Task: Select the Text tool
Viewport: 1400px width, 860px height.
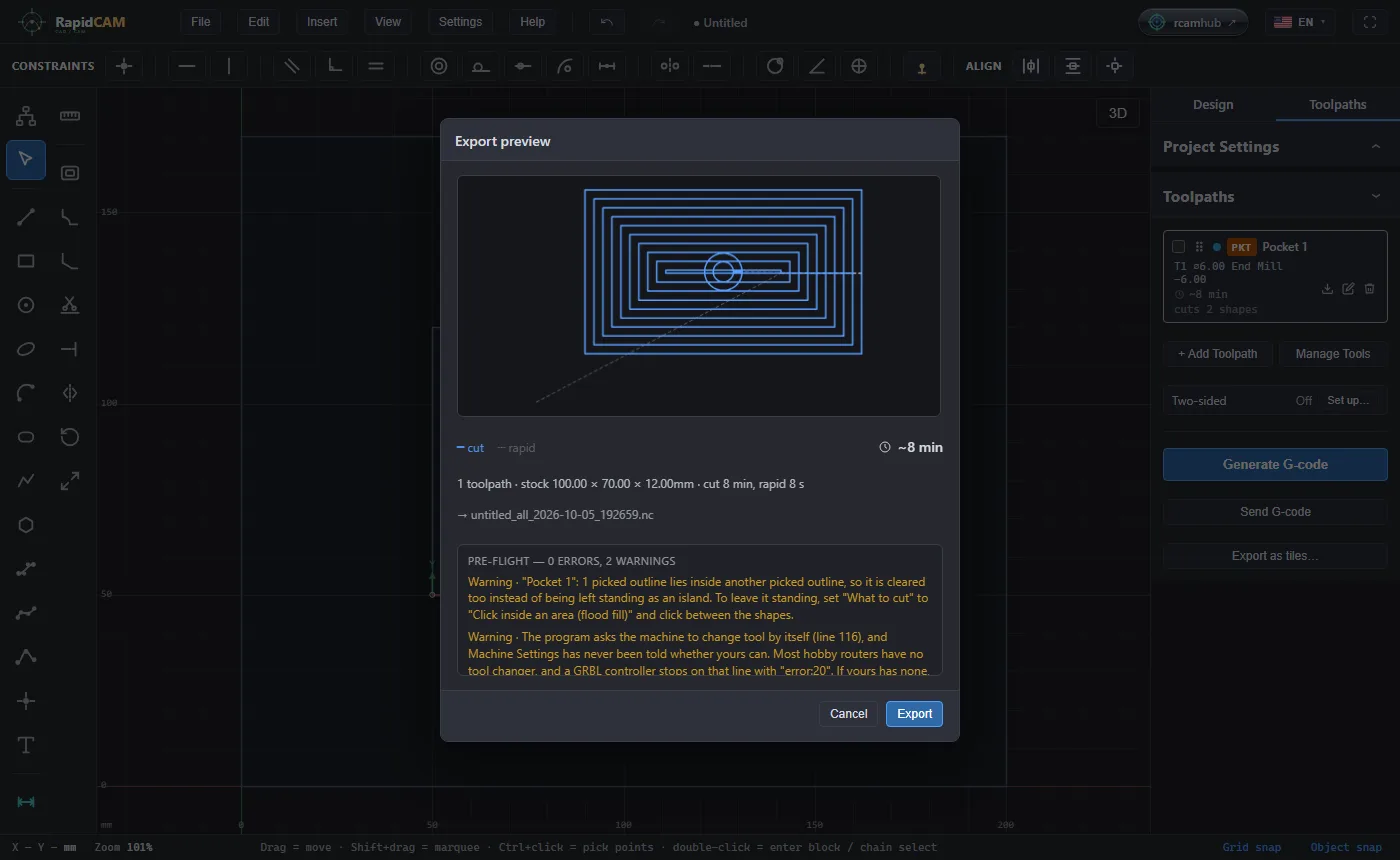Action: click(26, 745)
